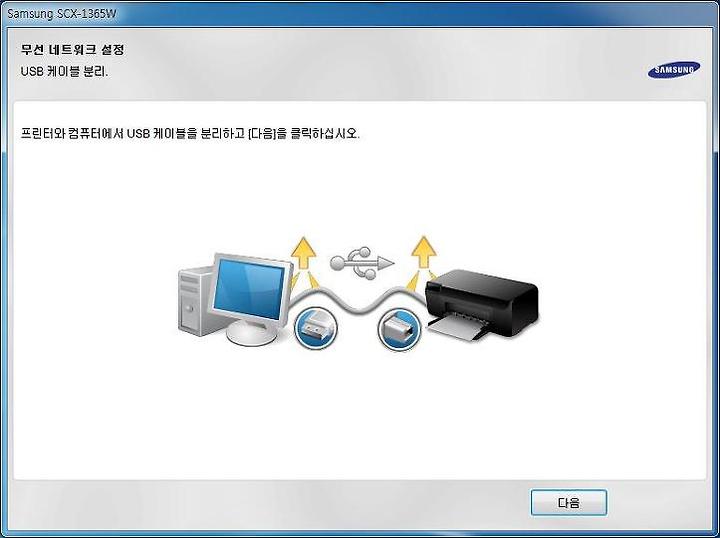The height and width of the screenshot is (538, 720).
Task: Click the yellow arrow above the printer
Action: (x=423, y=252)
